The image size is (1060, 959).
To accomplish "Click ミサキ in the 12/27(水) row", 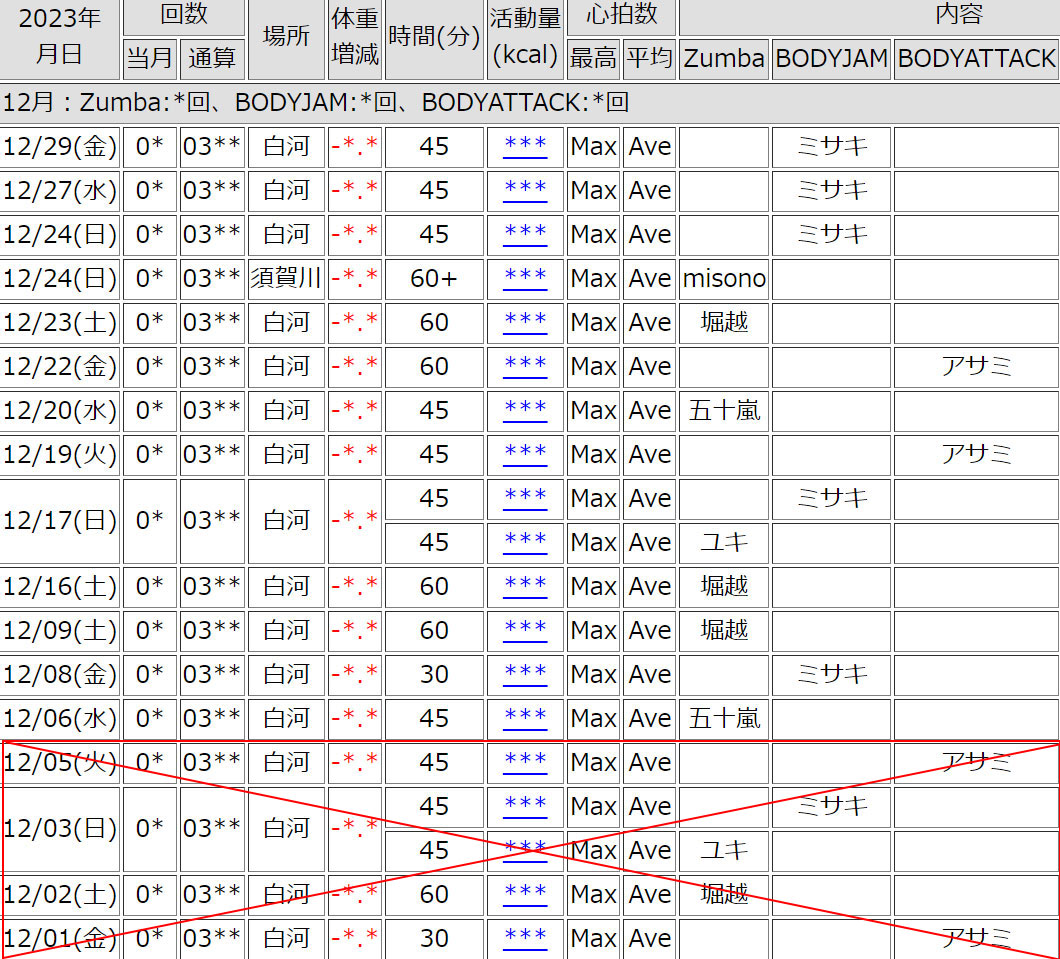I will click(832, 191).
